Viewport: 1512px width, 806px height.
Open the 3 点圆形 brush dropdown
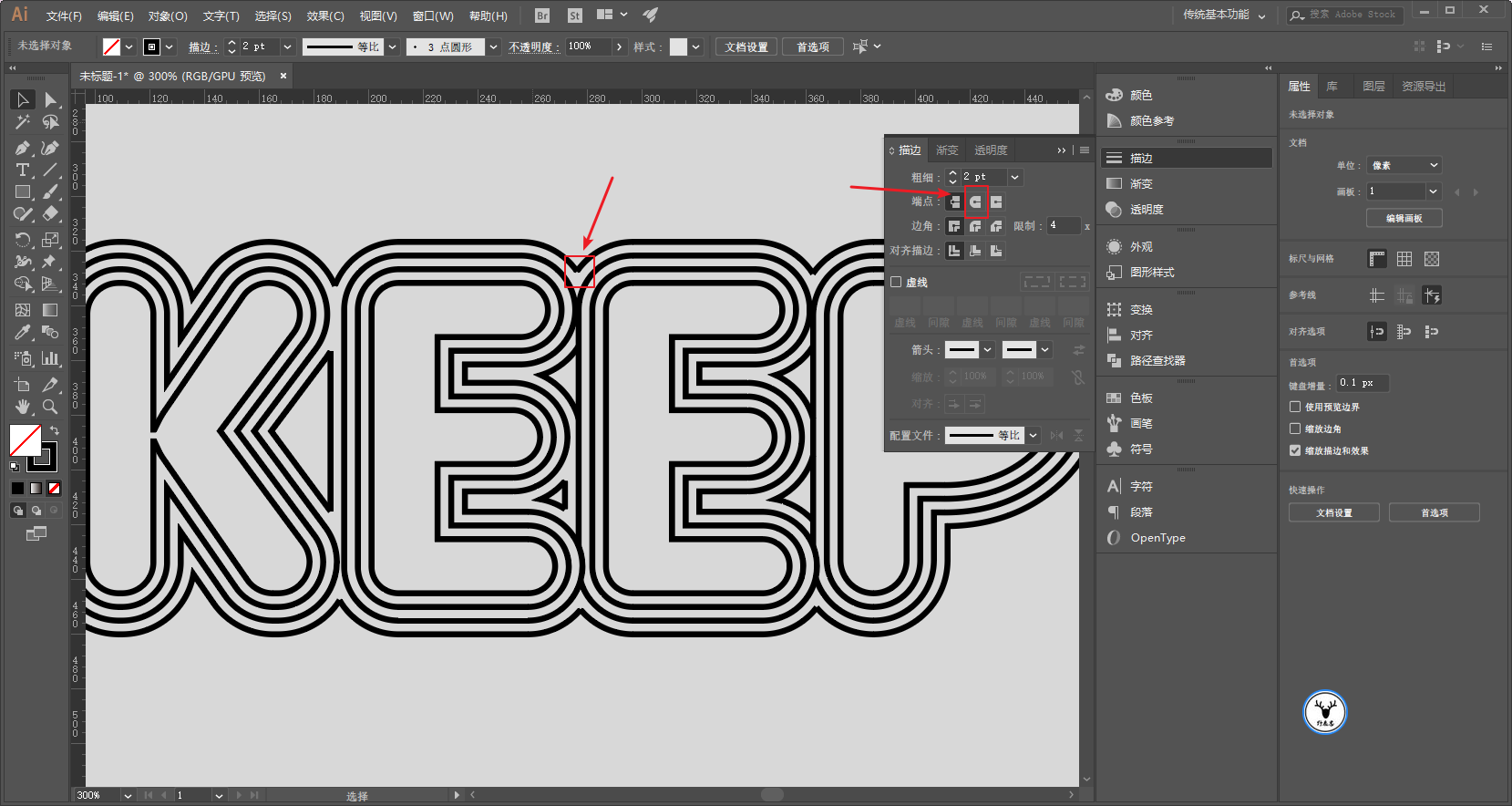click(x=493, y=46)
